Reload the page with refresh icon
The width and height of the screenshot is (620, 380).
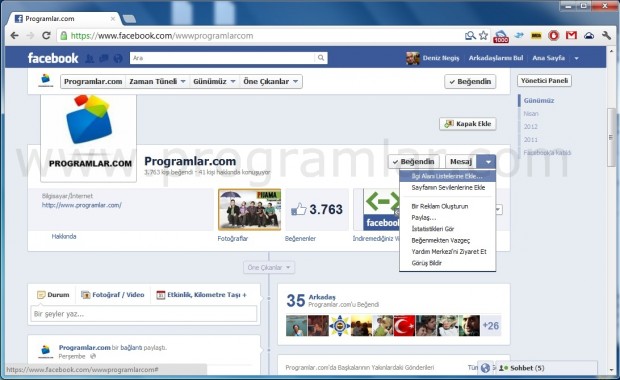click(46, 36)
